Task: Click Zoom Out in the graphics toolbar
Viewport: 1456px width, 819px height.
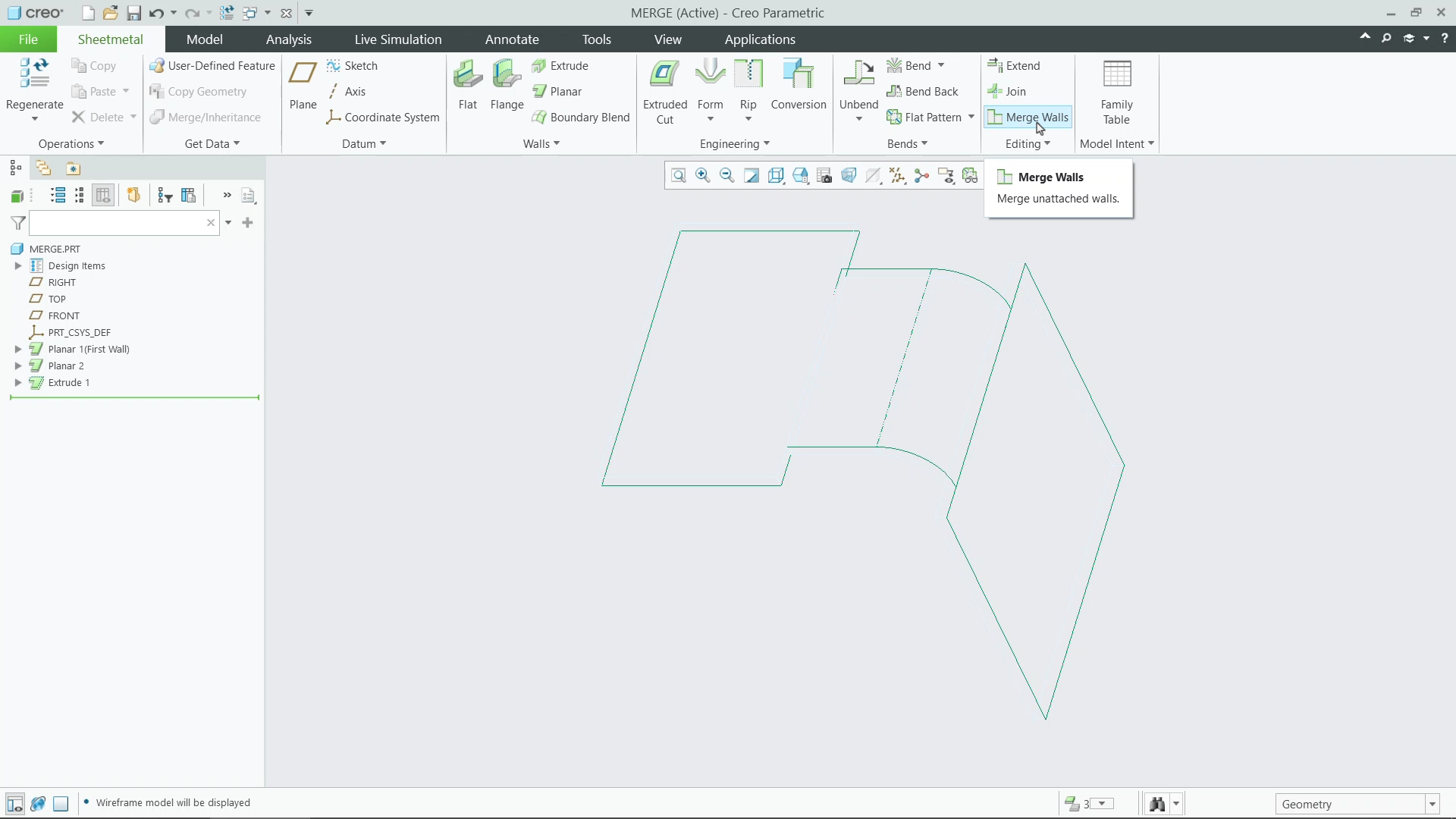Action: 727,176
